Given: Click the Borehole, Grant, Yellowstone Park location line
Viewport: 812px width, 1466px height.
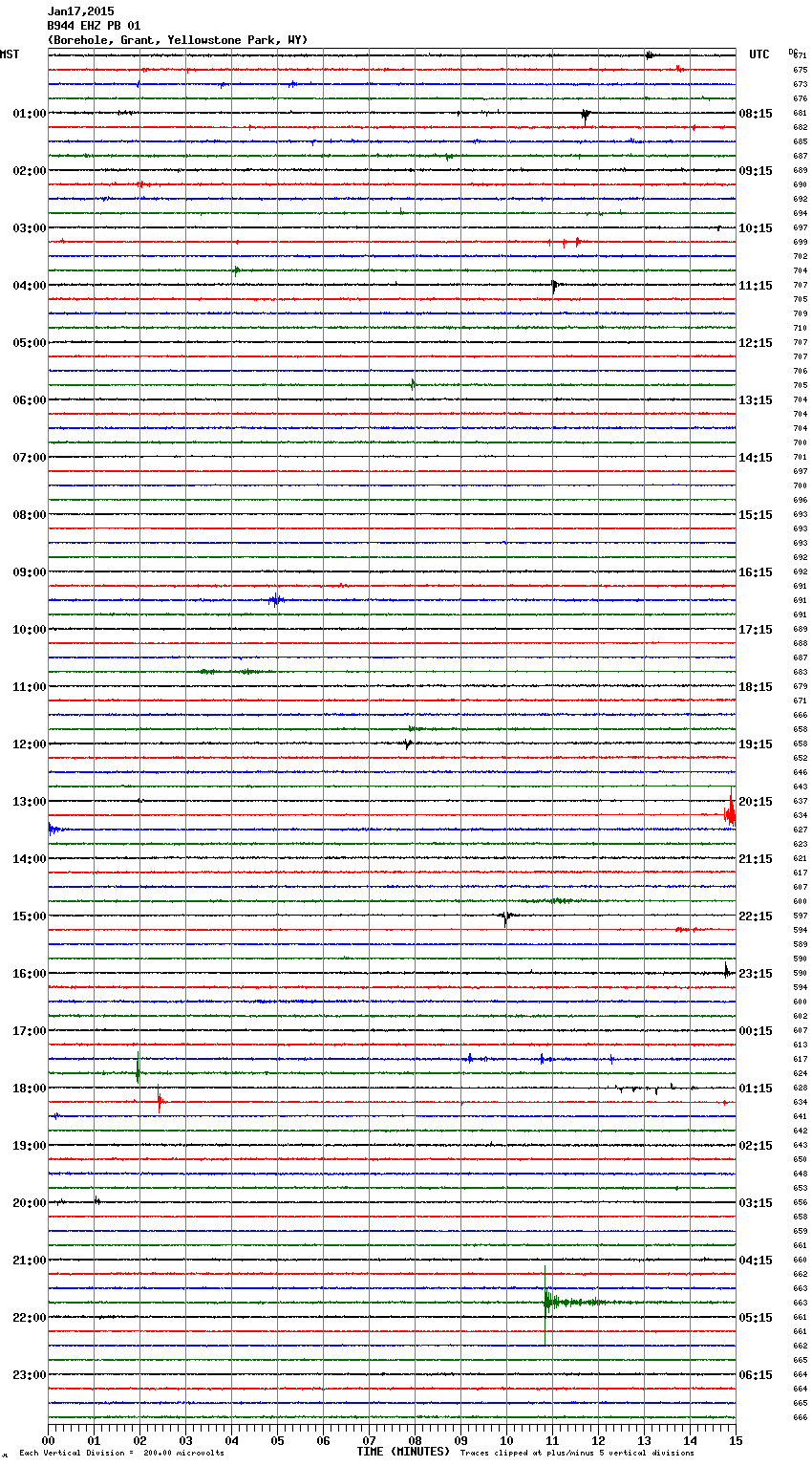Looking at the screenshot, I should 178,40.
